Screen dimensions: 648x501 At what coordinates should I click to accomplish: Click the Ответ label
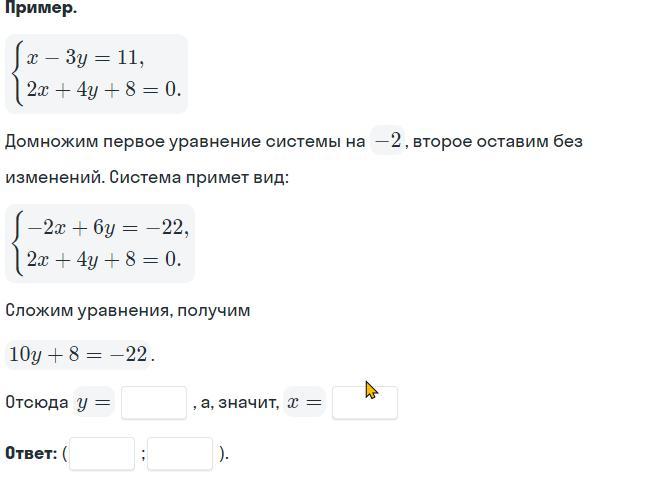(31, 453)
